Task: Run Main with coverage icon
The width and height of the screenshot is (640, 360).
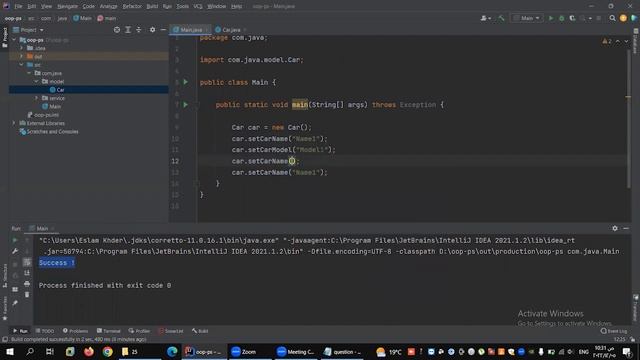Action: [x=572, y=18]
